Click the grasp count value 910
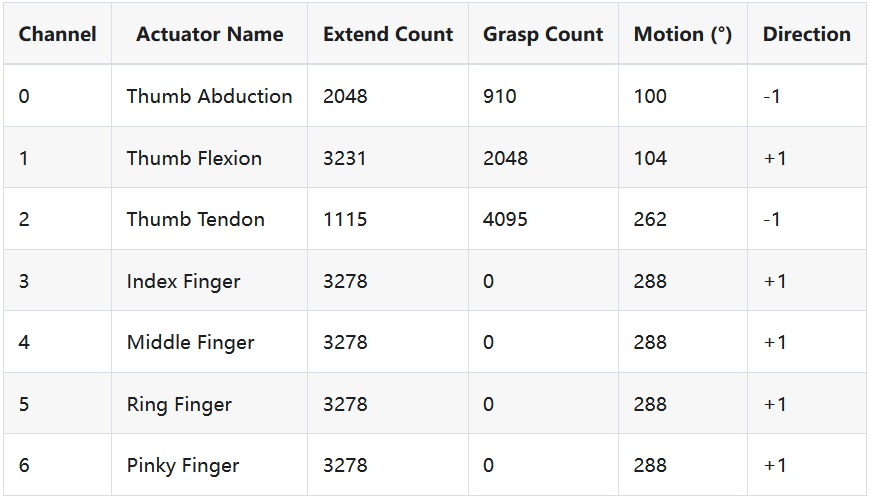This screenshot has width=870, height=499. tap(499, 96)
